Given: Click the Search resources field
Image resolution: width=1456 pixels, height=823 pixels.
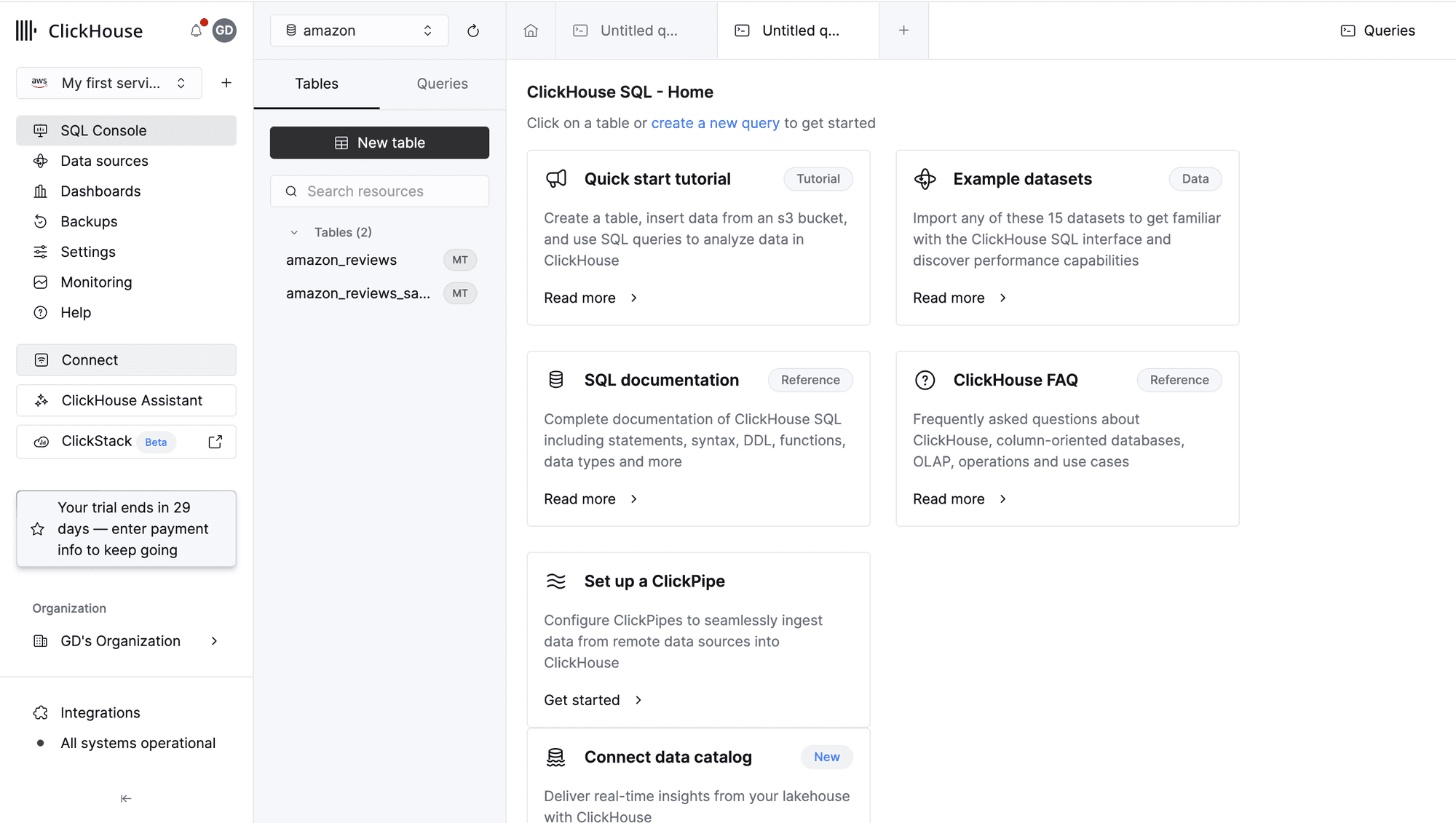Looking at the screenshot, I should coord(379,191).
